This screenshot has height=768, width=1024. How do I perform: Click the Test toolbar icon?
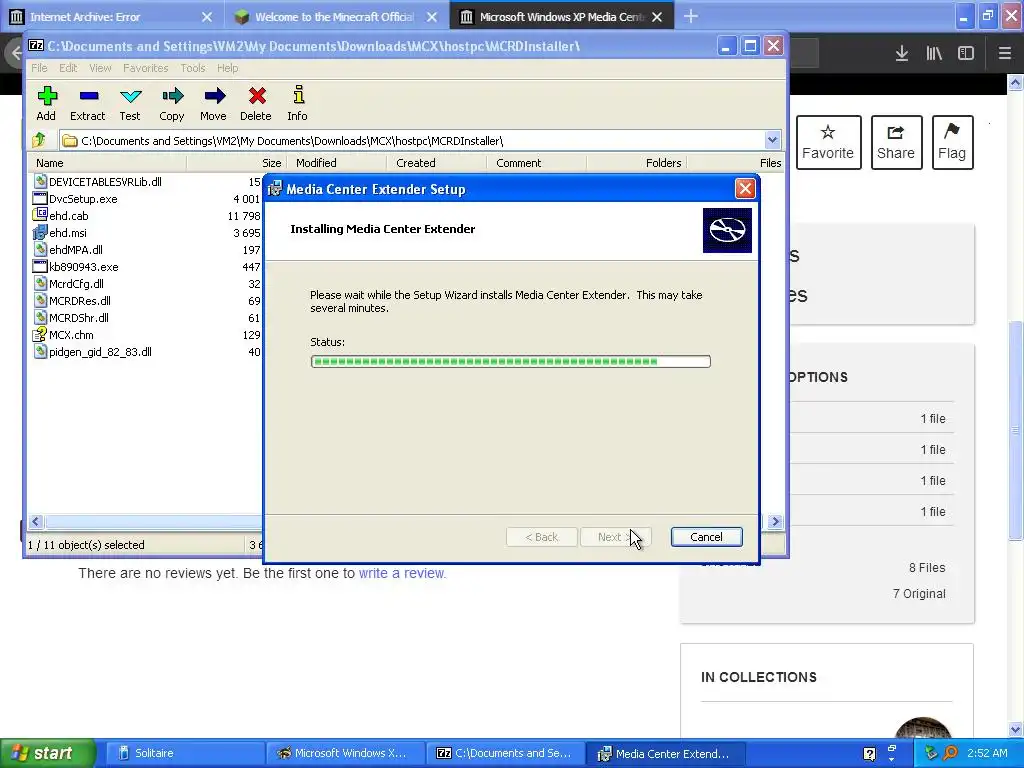click(130, 104)
